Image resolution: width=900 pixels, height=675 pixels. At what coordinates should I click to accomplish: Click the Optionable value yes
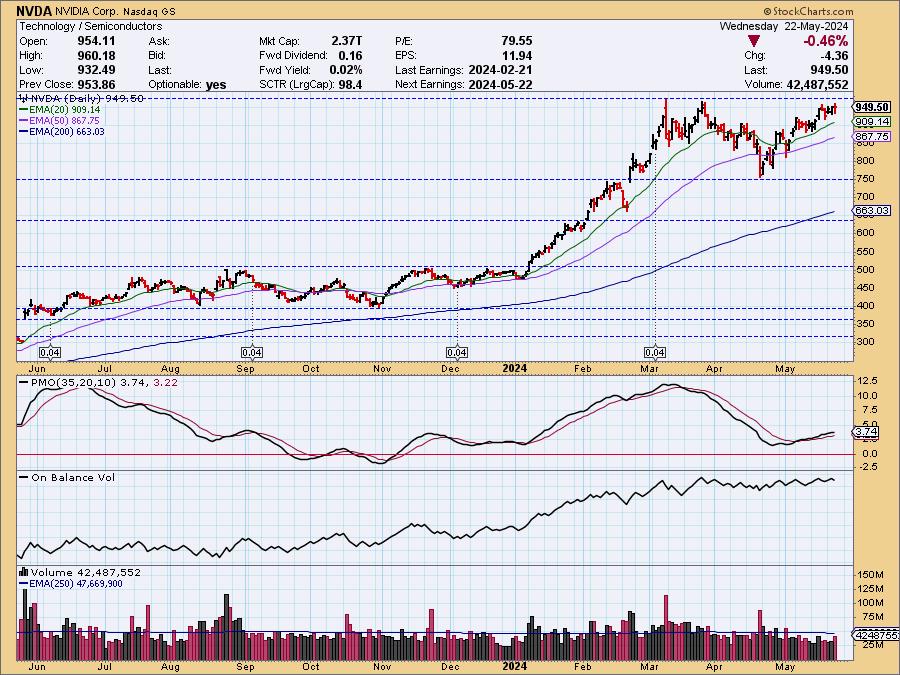(x=216, y=84)
